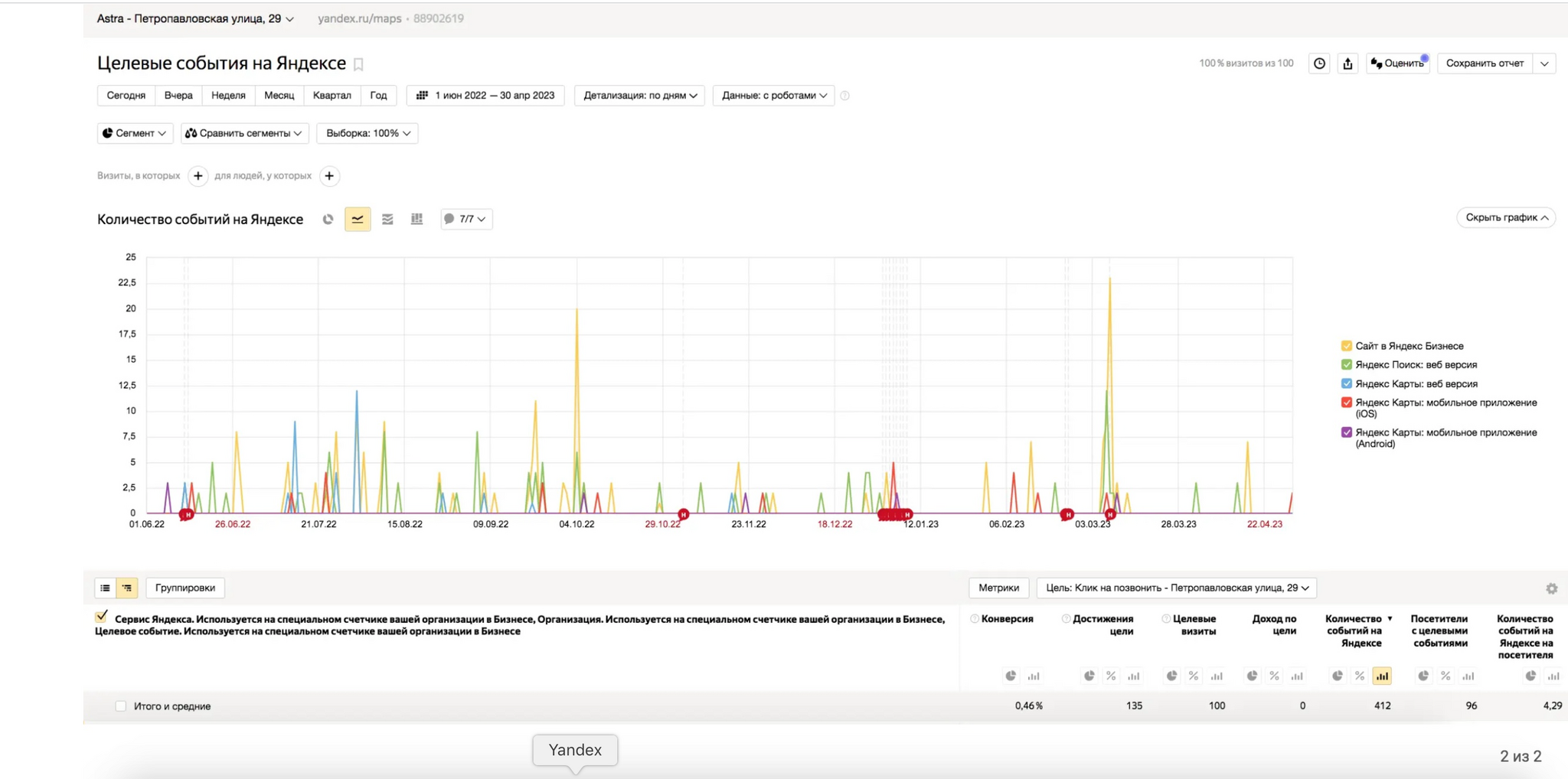The image size is (1568, 779).
Task: Open the Astra Петропавловская улица counter dropdown
Action: tap(195, 18)
